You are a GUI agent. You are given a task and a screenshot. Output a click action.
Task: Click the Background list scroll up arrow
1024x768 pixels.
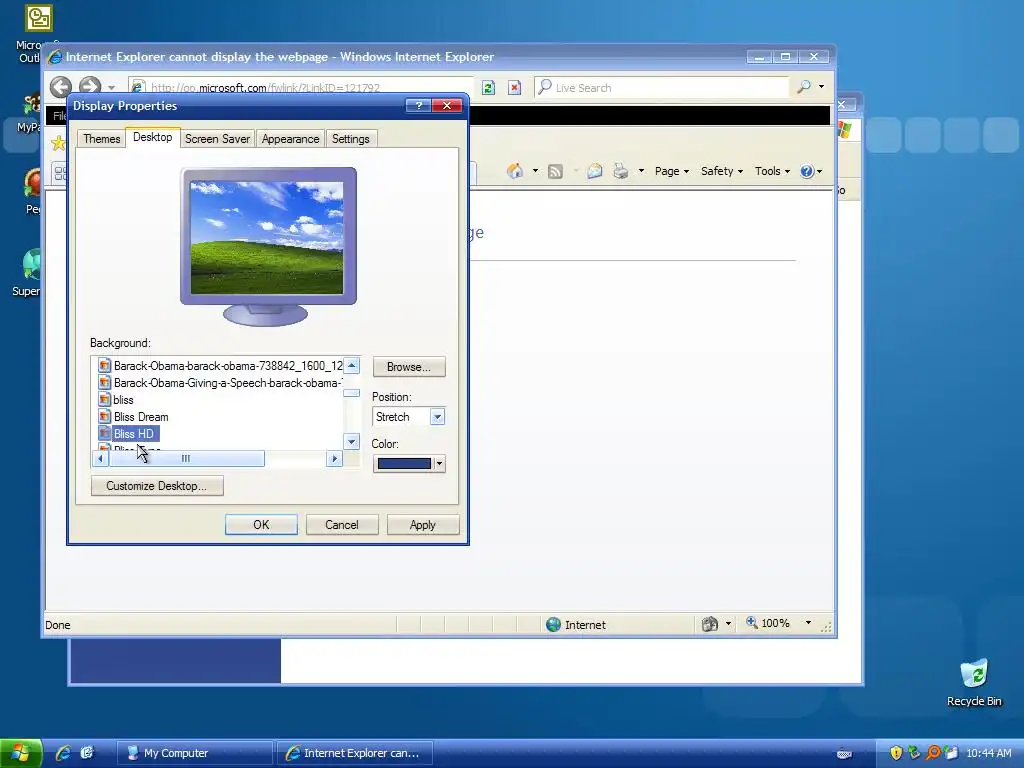pos(351,366)
